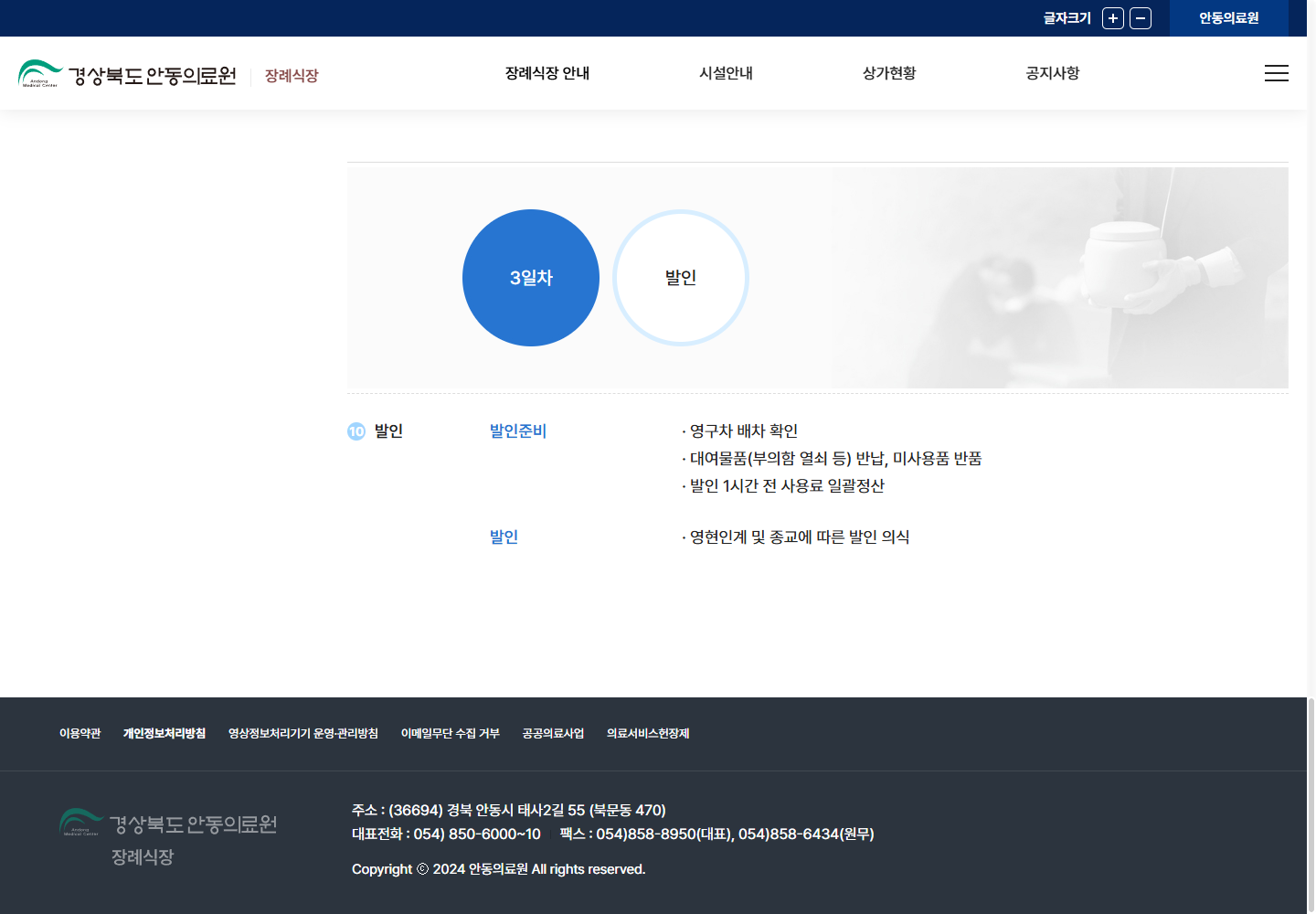The height and width of the screenshot is (914, 1316).
Task: Click the footer address line 주소
Action: (509, 811)
